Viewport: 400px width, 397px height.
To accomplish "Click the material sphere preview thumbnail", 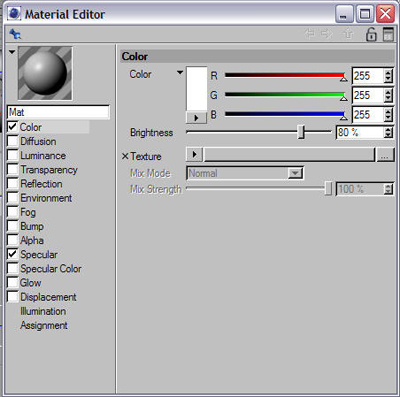I will pos(45,73).
